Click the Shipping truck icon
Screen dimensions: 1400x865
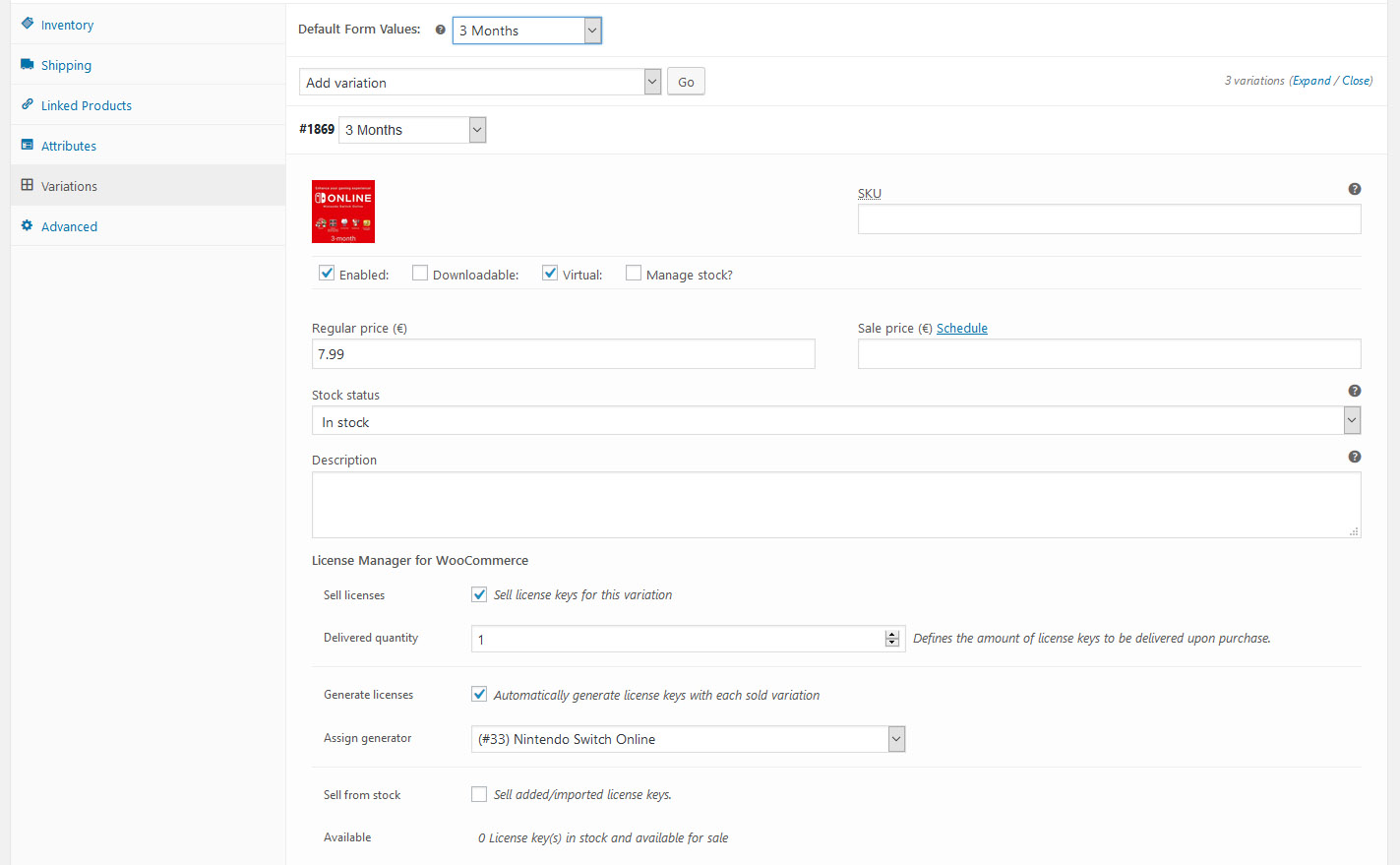(x=28, y=64)
